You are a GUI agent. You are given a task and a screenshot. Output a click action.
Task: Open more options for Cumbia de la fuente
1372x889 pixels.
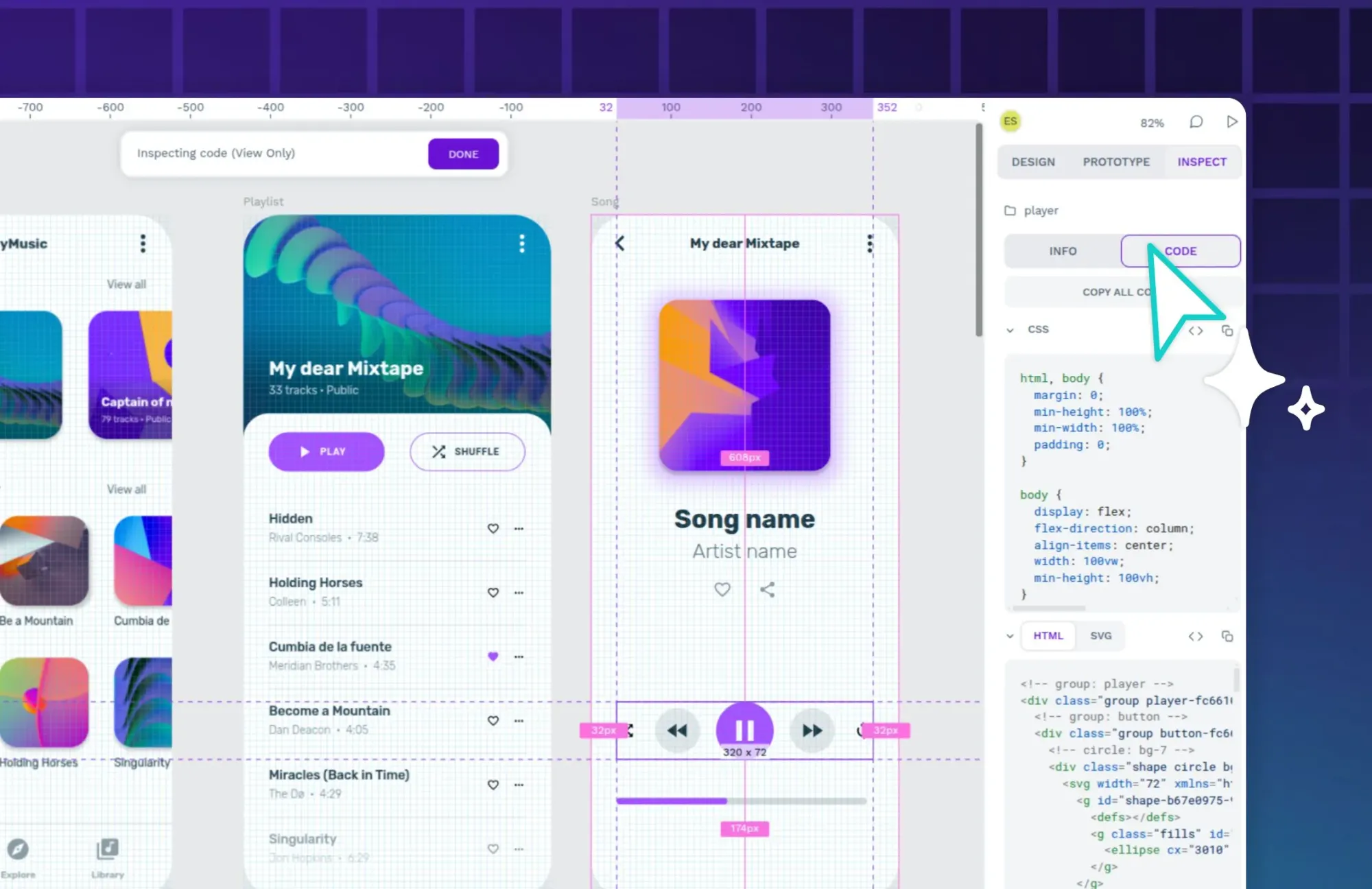pos(519,656)
